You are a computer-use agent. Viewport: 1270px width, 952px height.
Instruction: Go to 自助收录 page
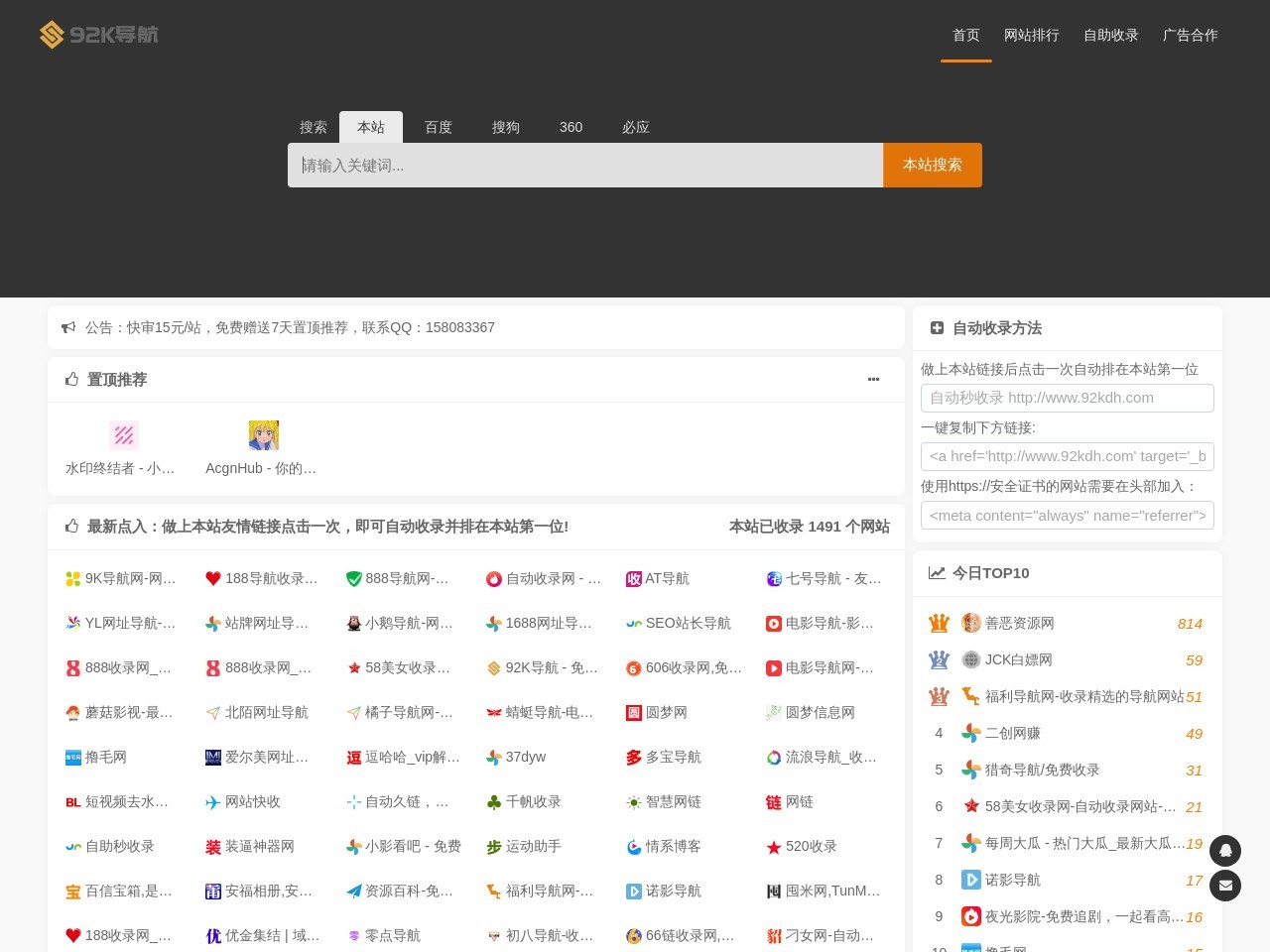pyautogui.click(x=1111, y=35)
